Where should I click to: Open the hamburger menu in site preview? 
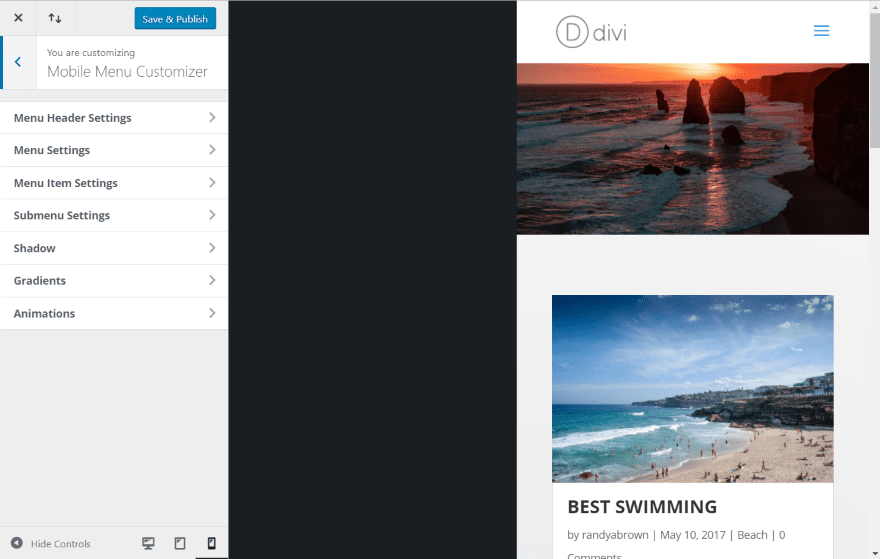pos(821,31)
